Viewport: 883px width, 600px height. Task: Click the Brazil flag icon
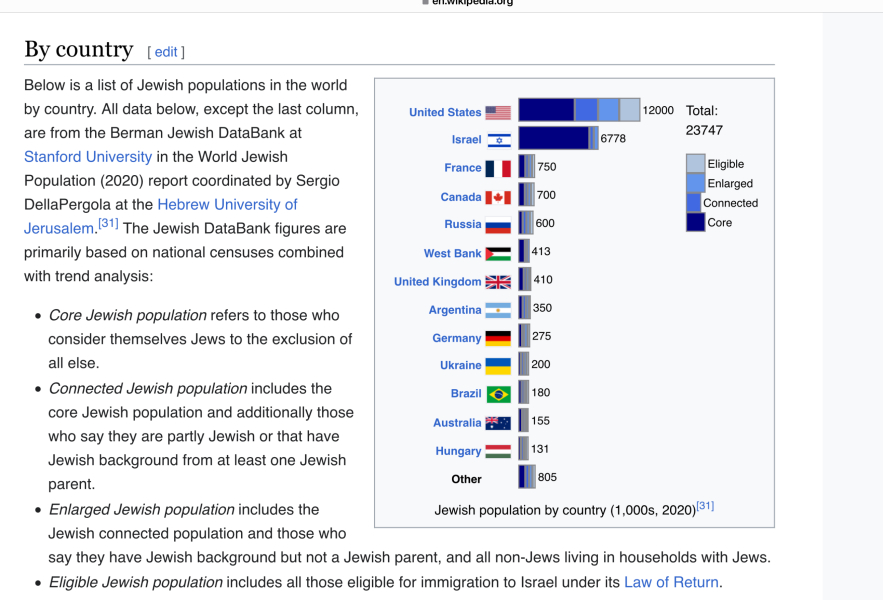click(x=497, y=393)
